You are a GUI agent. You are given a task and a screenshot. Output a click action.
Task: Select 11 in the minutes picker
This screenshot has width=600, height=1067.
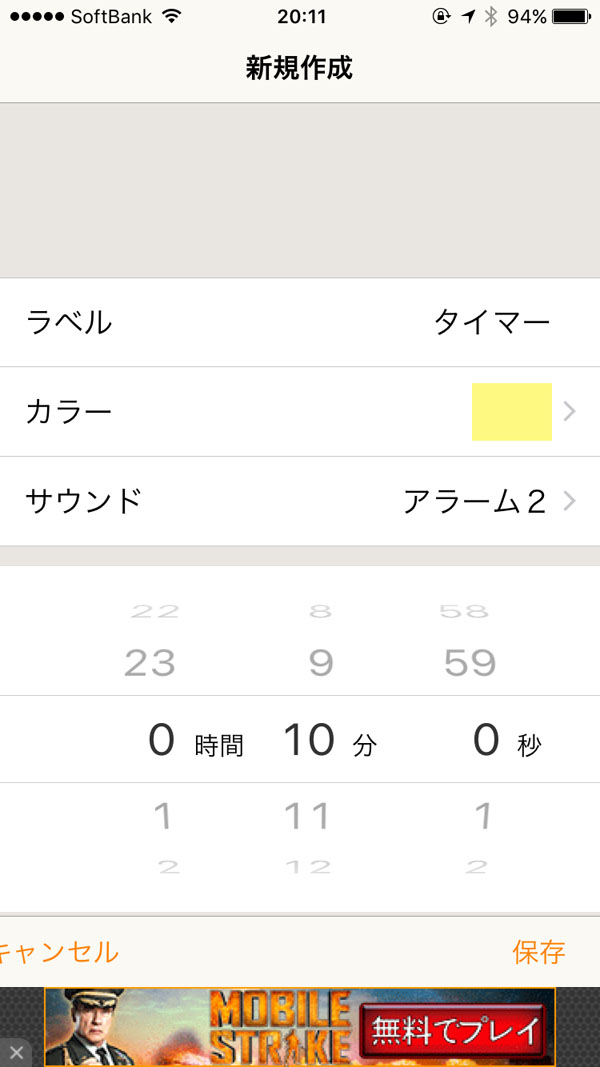point(306,816)
